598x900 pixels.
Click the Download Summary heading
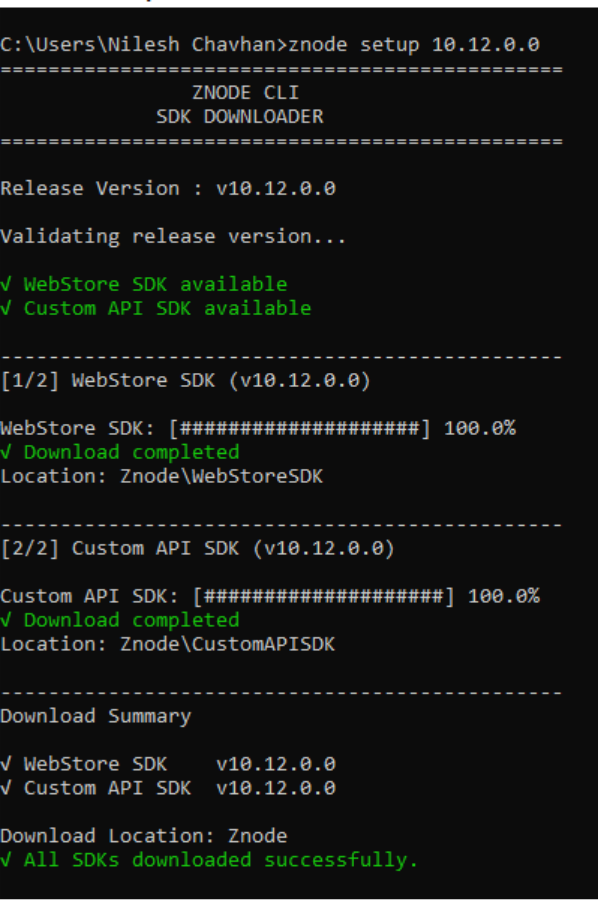(x=96, y=717)
